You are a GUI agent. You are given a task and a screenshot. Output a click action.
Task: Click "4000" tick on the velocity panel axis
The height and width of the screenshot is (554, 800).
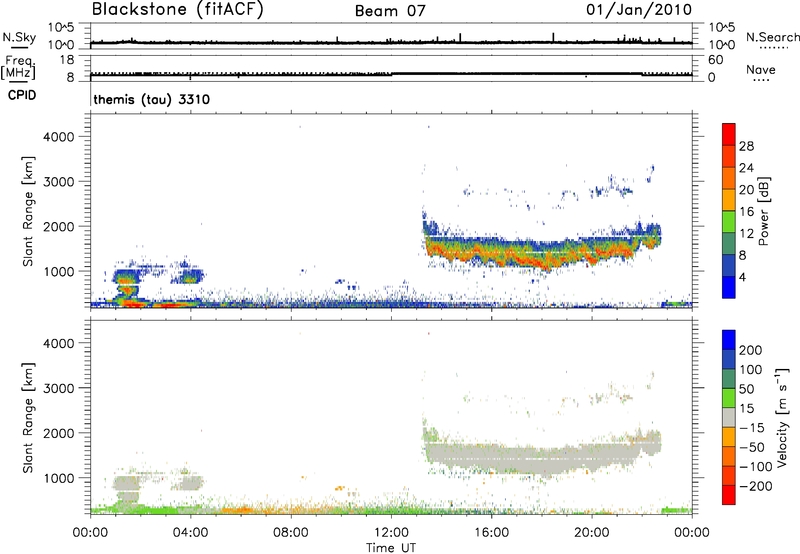(x=59, y=343)
